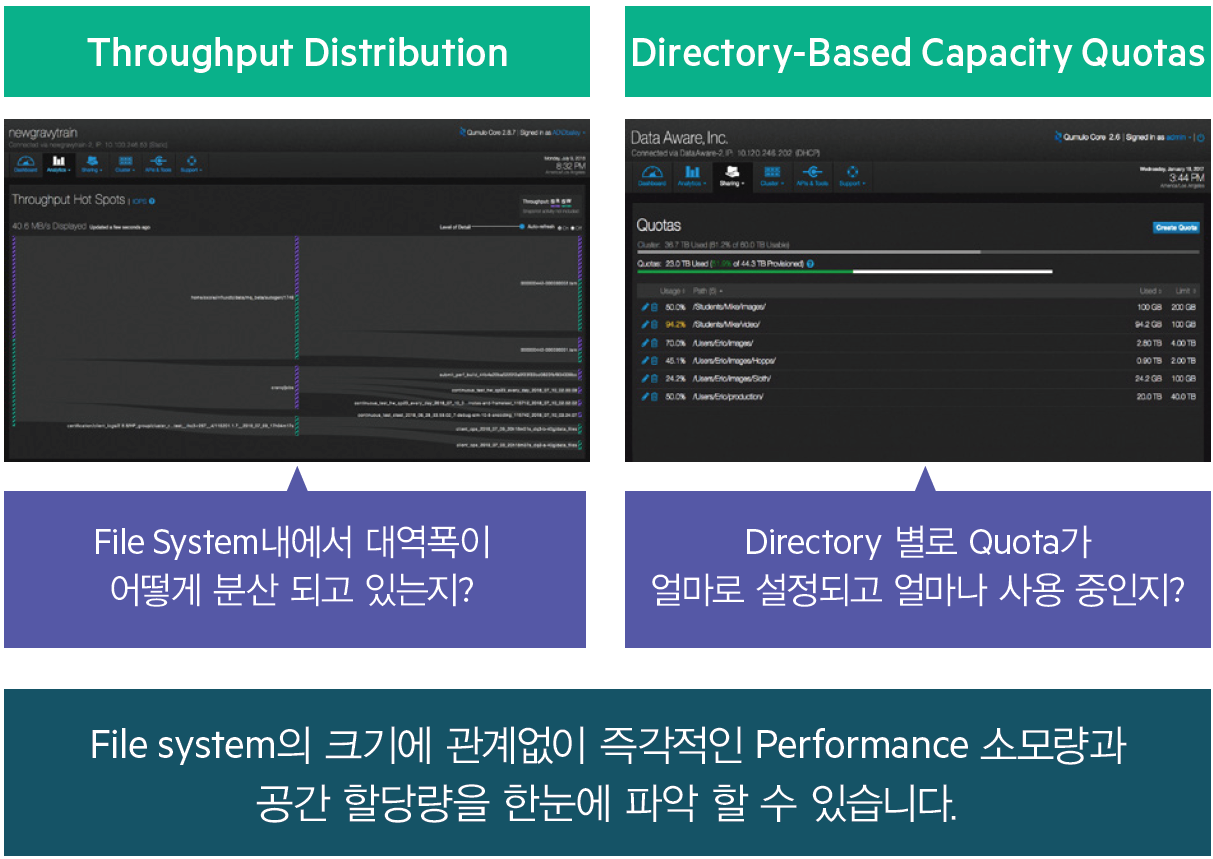Click the /Students/Mike/video/ path
1213x859 pixels.
click(727, 325)
